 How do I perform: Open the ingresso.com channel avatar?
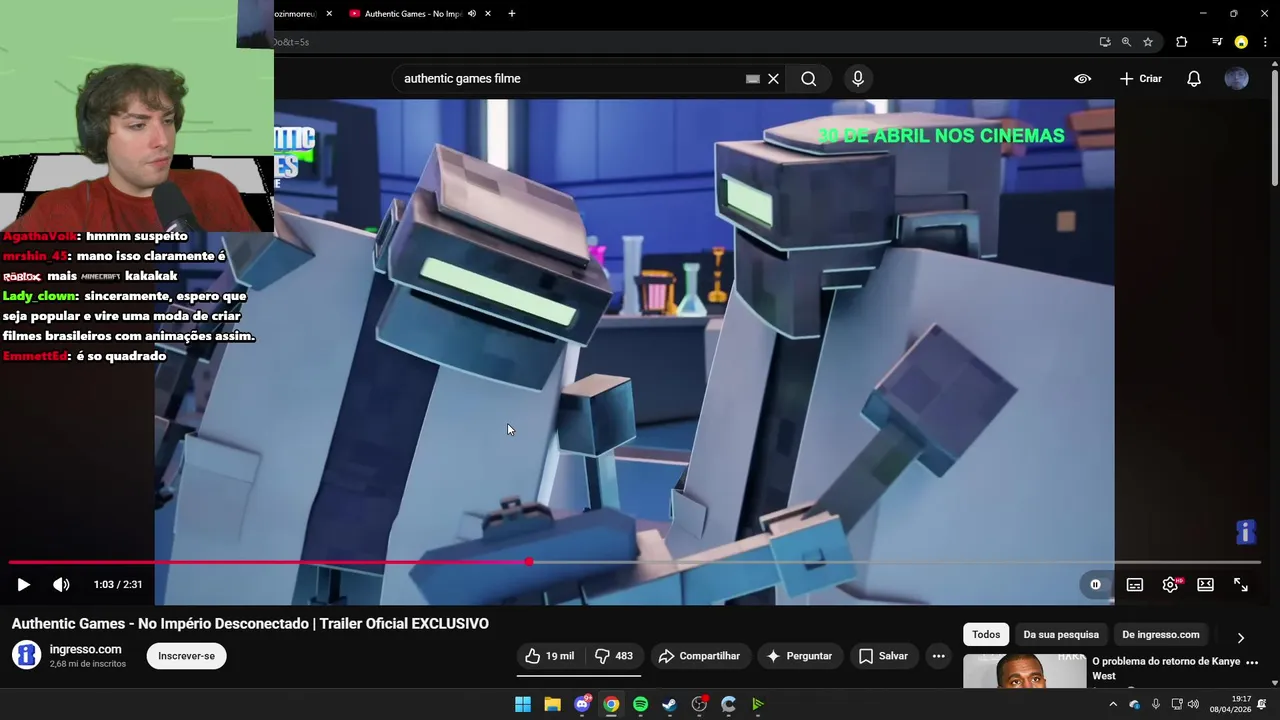26,656
